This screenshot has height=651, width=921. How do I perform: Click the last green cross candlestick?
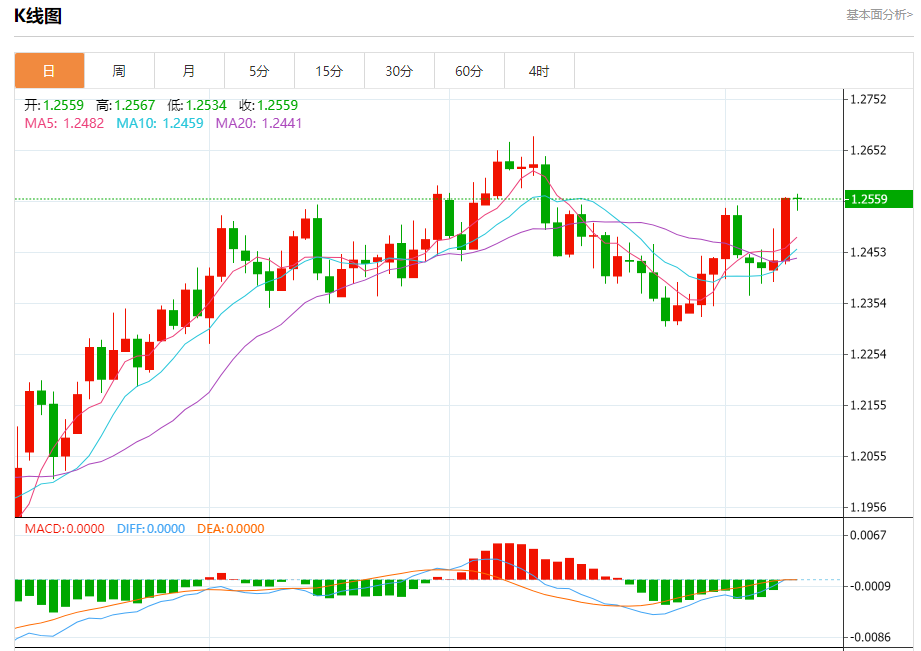tap(798, 202)
